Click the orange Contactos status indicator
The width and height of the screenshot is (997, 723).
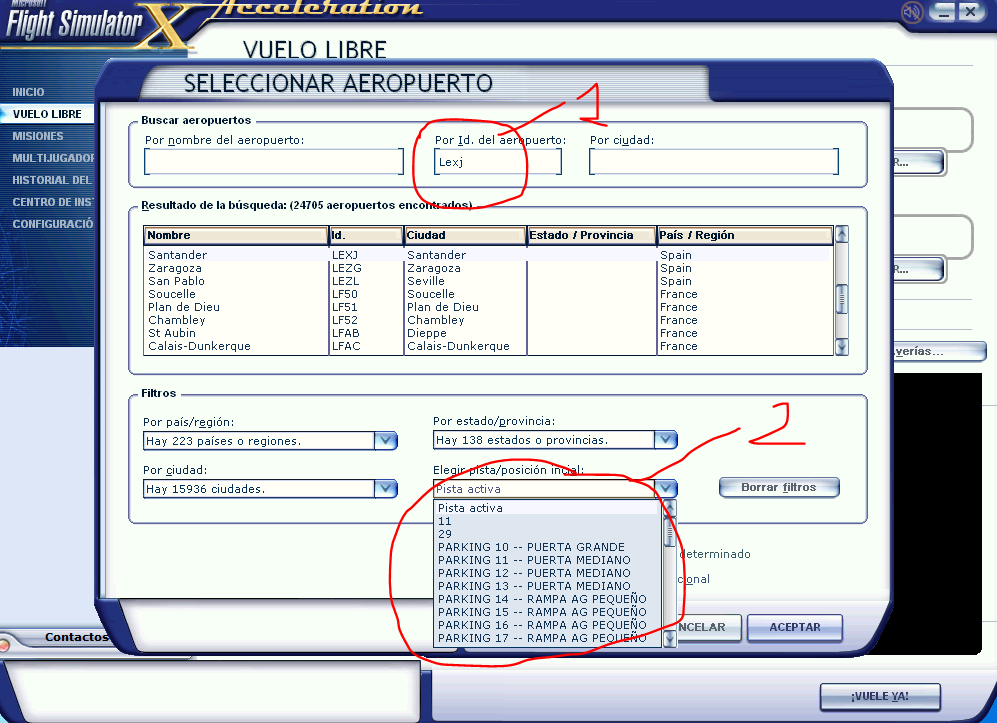click(x=6, y=644)
